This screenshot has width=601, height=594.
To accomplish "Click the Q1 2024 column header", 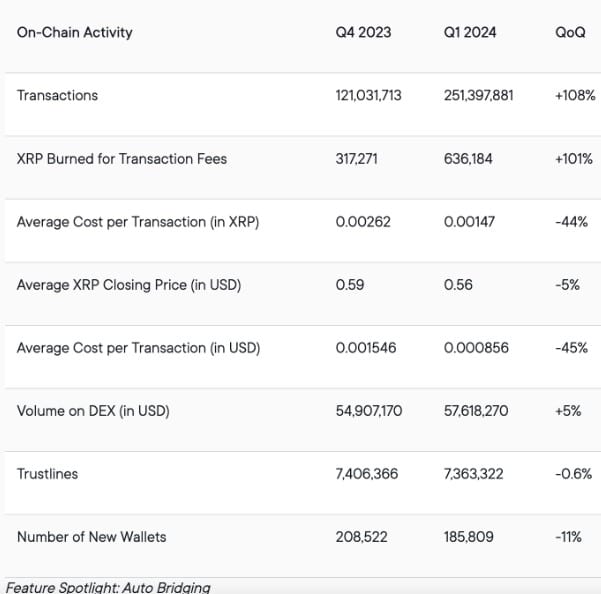I will coord(470,32).
